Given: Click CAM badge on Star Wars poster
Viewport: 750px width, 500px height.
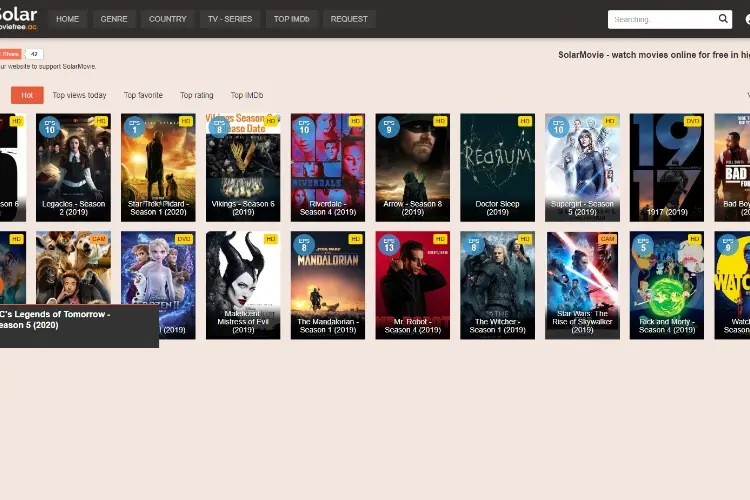Looking at the screenshot, I should 607,239.
